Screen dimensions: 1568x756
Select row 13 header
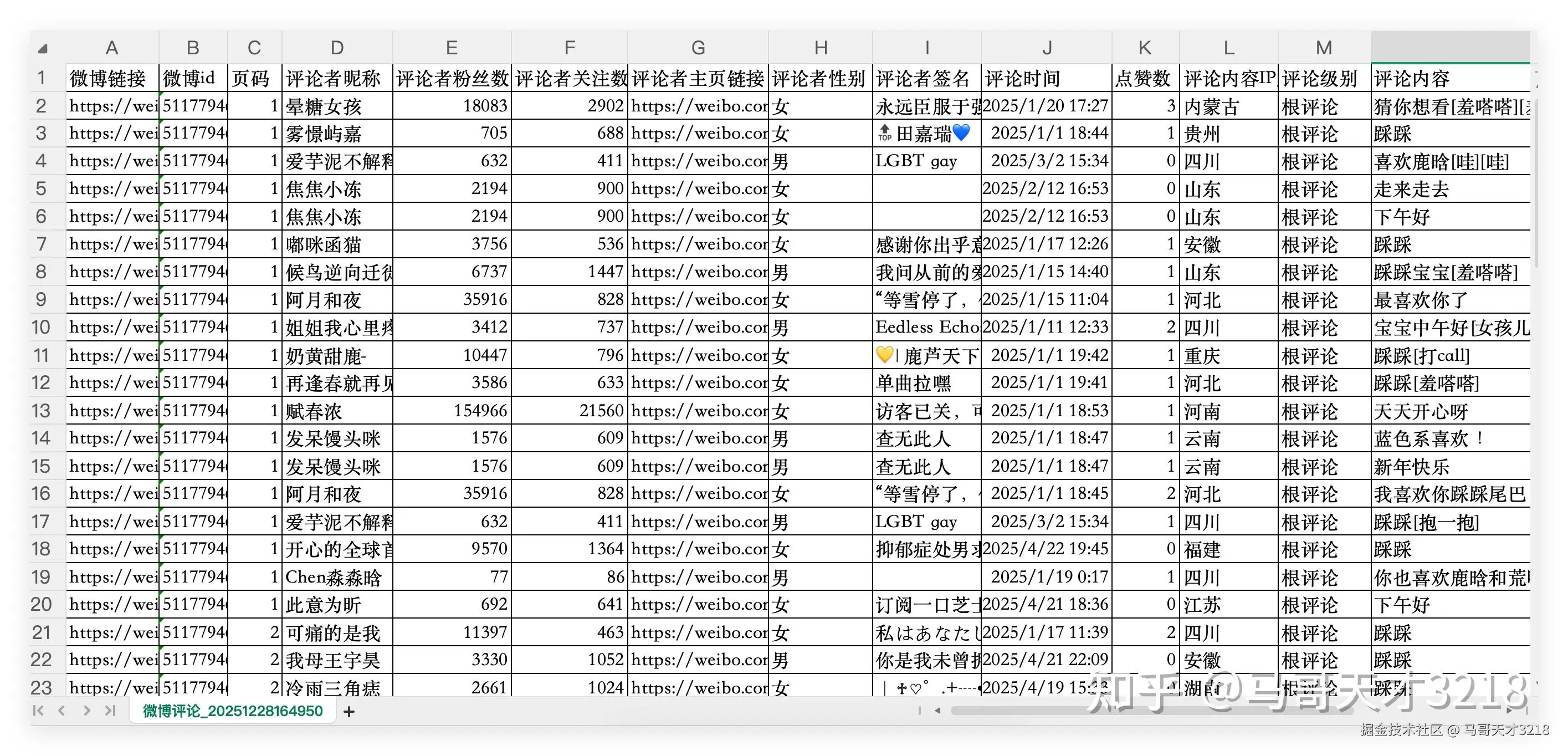(41, 411)
